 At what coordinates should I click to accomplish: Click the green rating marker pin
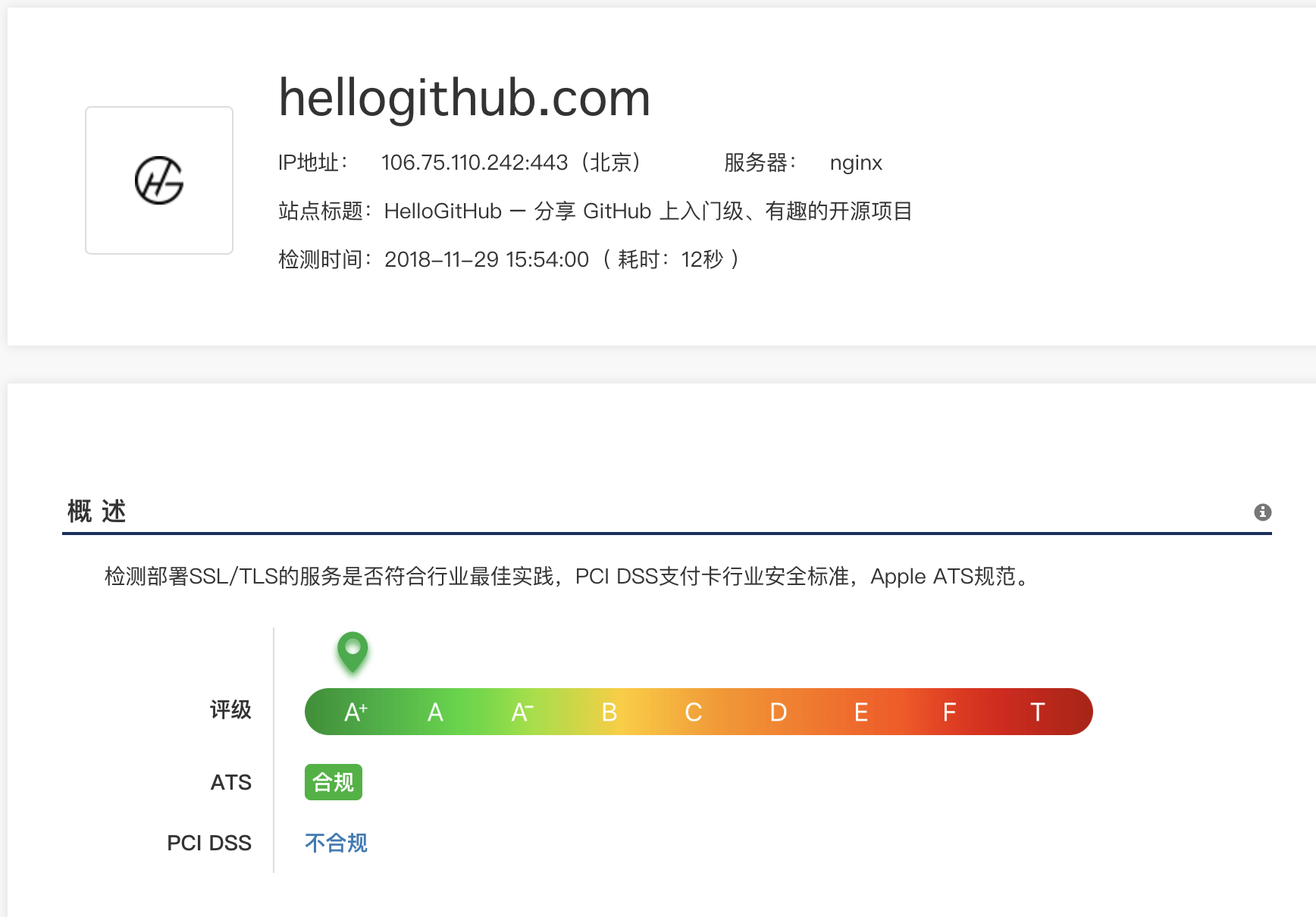point(352,652)
